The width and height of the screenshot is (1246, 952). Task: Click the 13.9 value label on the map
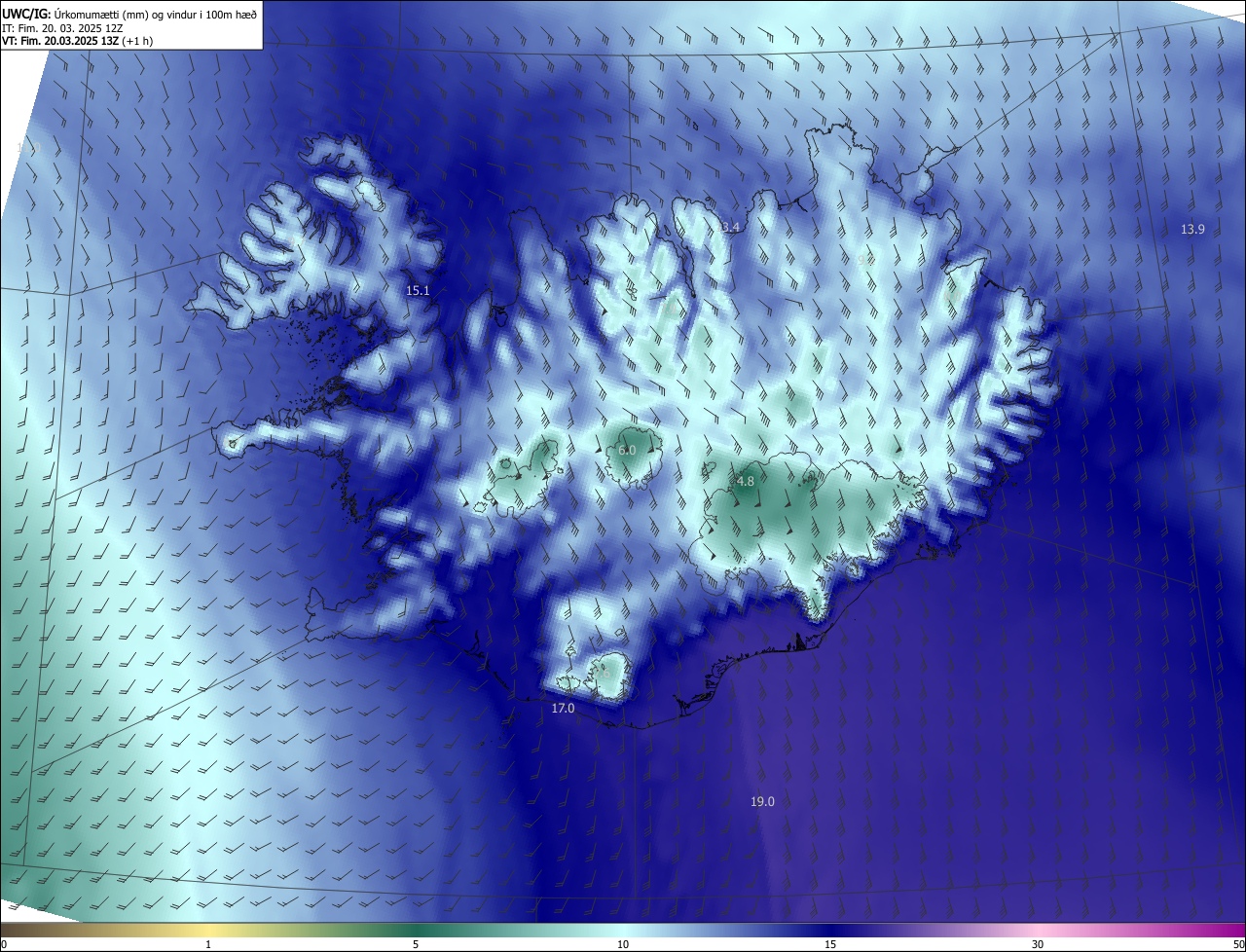[1192, 229]
